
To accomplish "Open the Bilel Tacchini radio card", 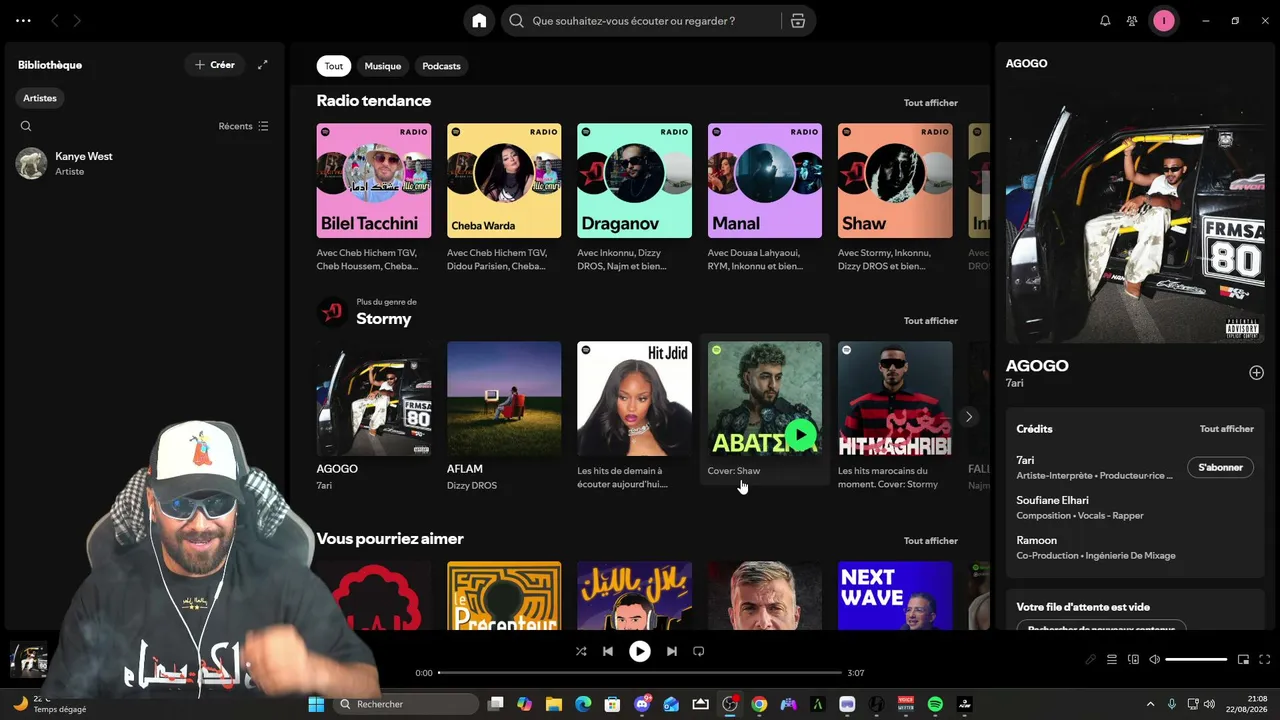I will click(374, 181).
